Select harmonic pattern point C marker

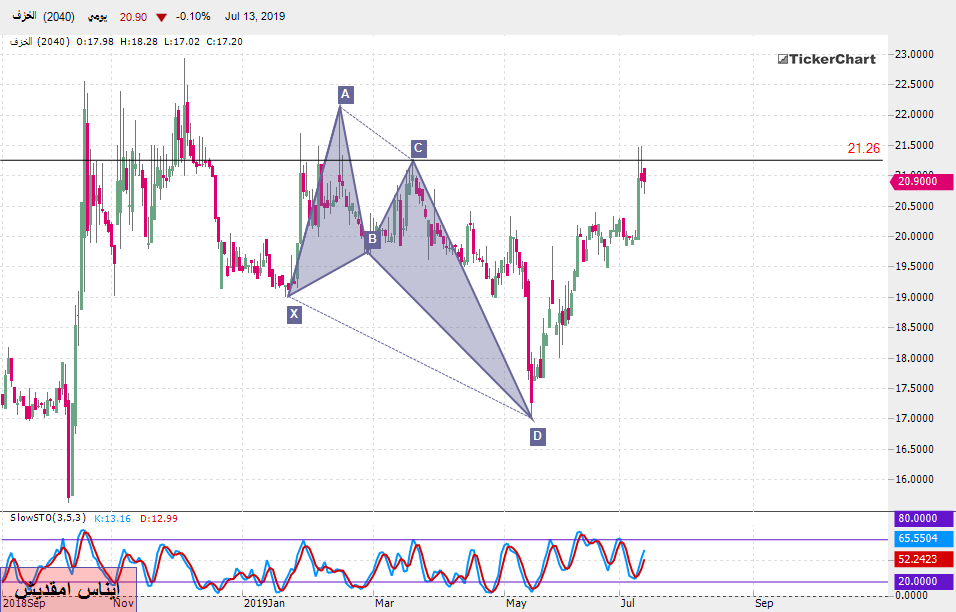tap(418, 148)
